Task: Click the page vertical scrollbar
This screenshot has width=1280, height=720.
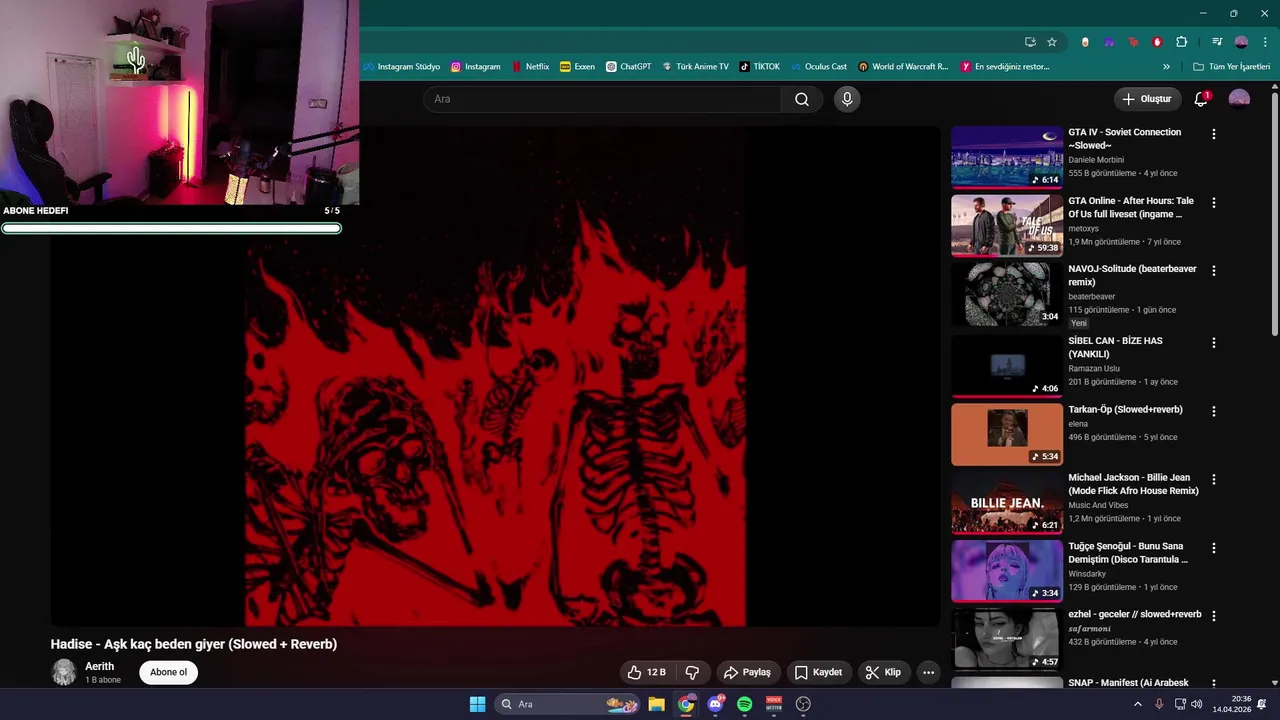Action: [x=1274, y=214]
